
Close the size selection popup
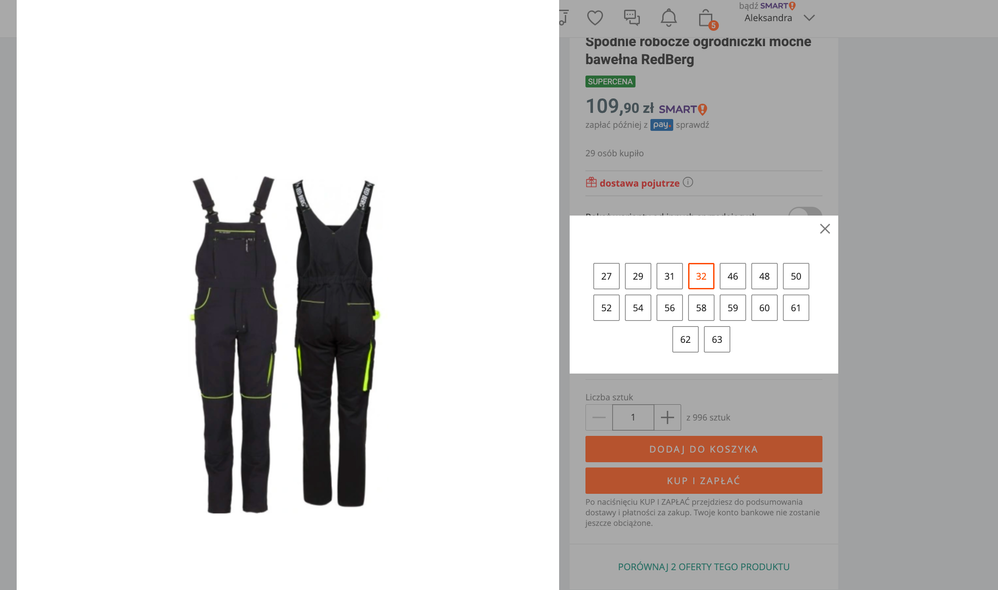[x=825, y=228]
